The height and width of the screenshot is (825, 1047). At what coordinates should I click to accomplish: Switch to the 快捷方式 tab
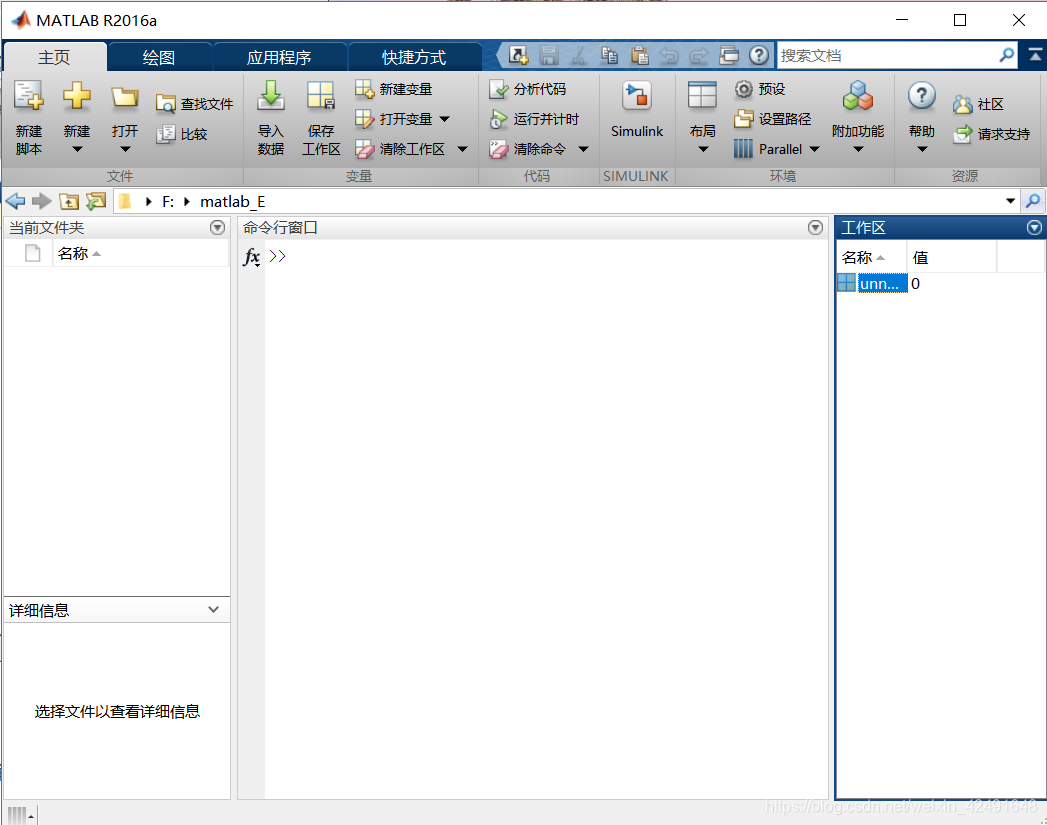coord(414,57)
